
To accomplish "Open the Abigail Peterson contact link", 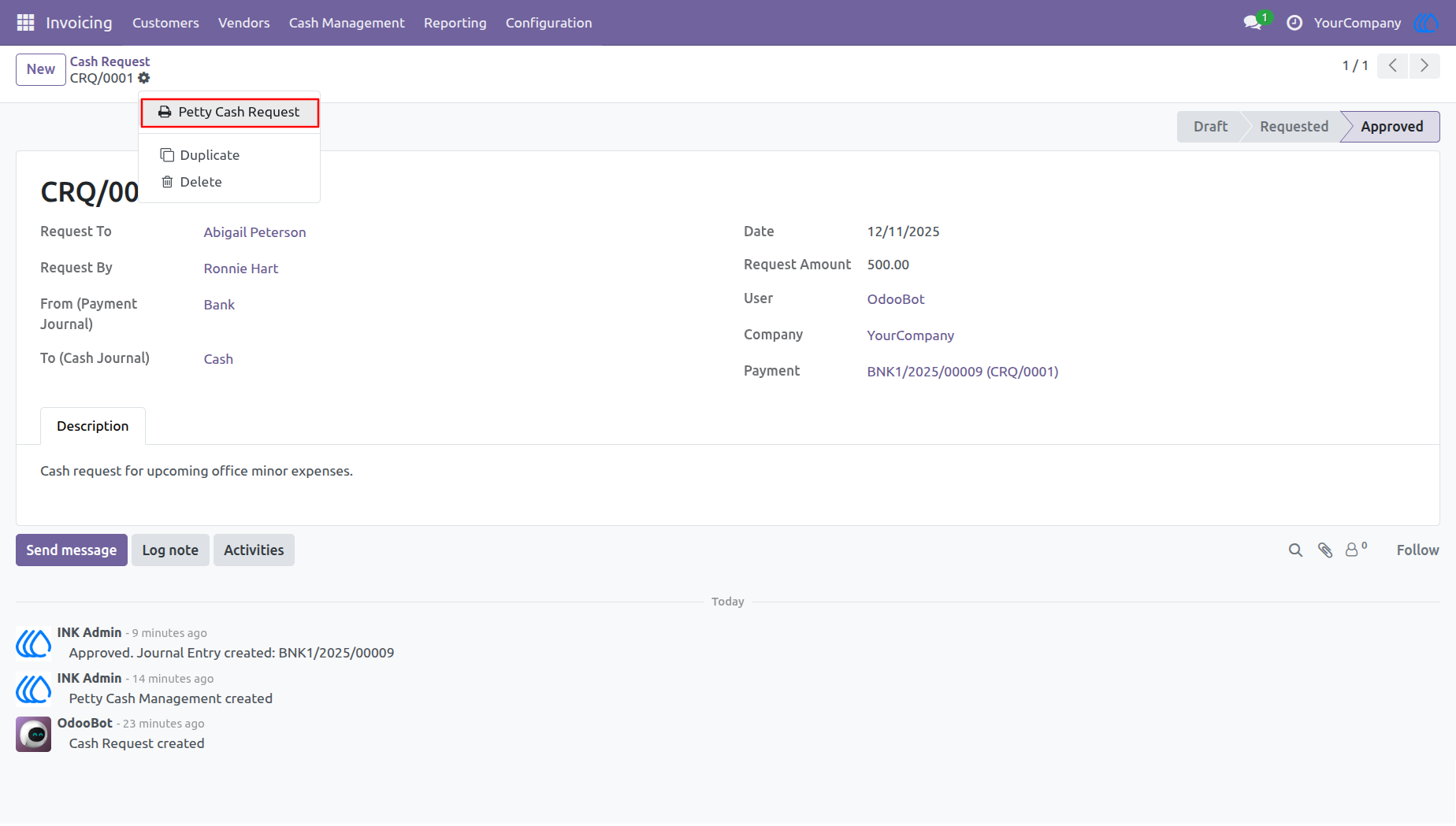I will (254, 232).
